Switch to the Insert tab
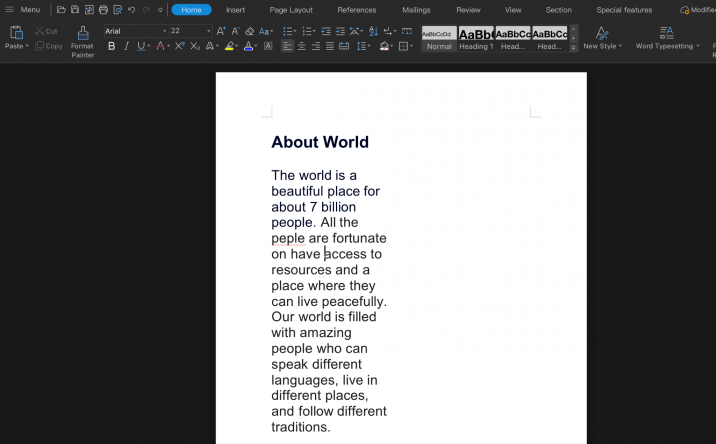This screenshot has width=716, height=444. pyautogui.click(x=235, y=10)
